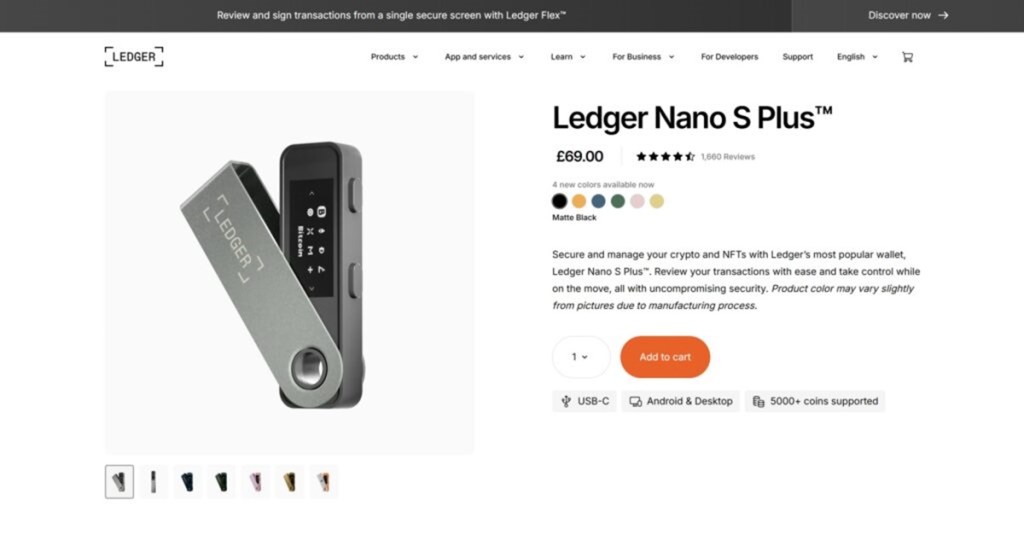Viewport: 1024px width, 541px height.
Task: Click the Android & Desktop device icon
Action: (635, 401)
